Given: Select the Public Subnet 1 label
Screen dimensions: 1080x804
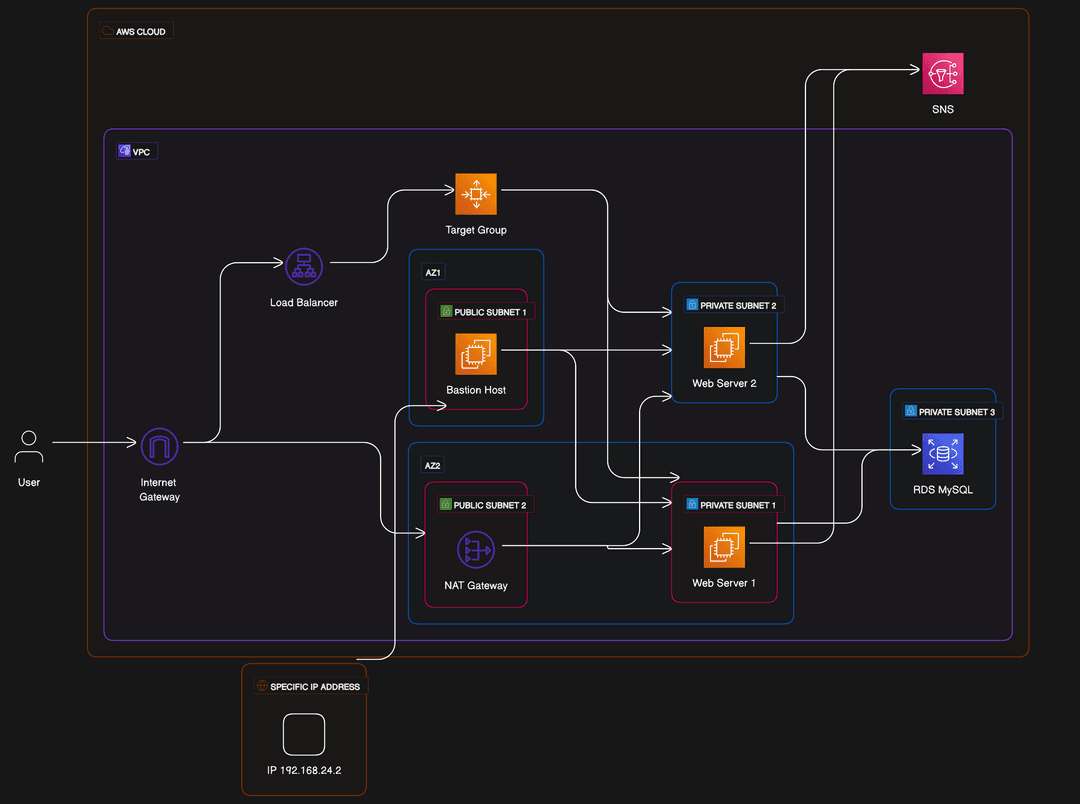Looking at the screenshot, I should pos(483,312).
